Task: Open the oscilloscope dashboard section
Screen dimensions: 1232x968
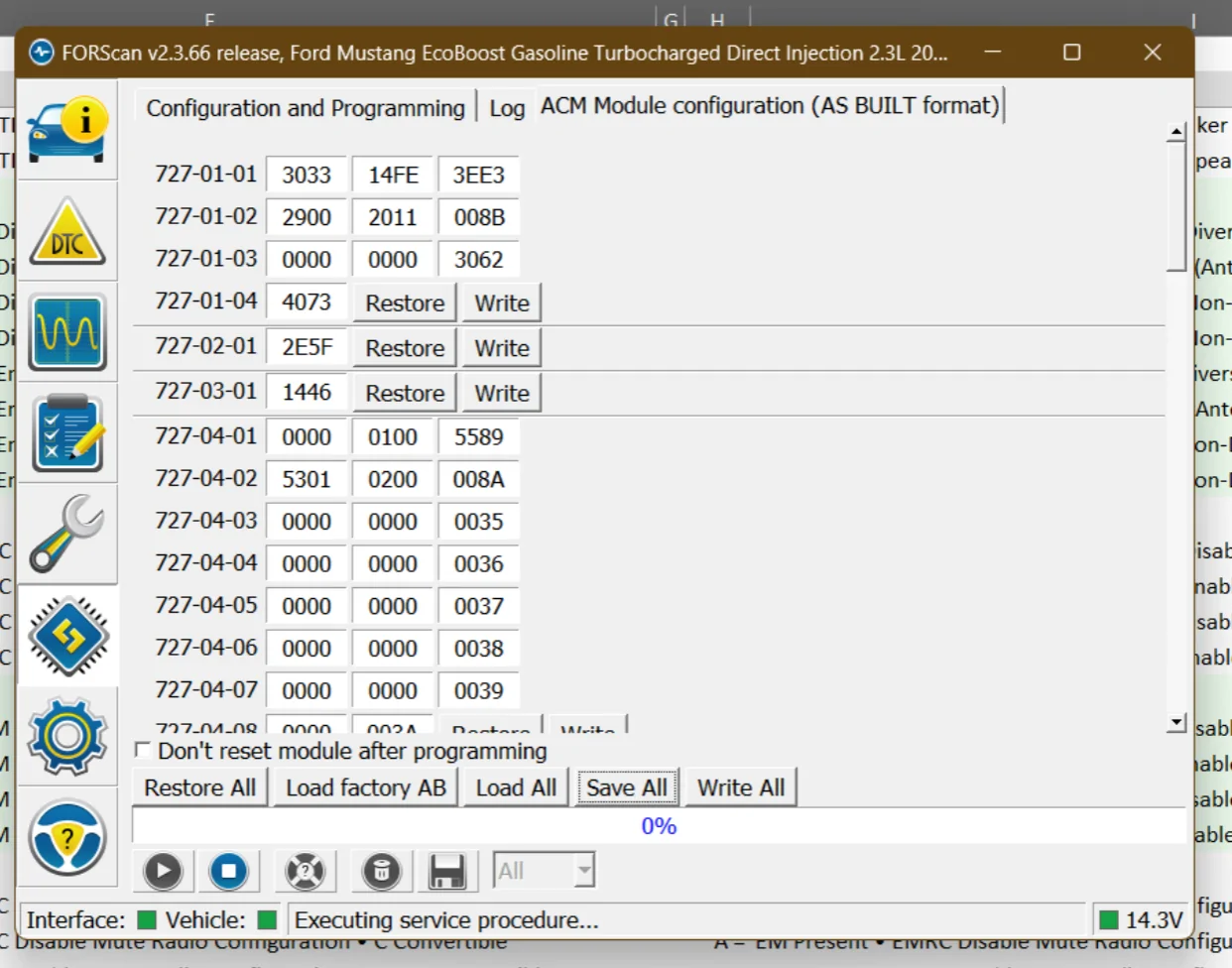Action: click(67, 332)
